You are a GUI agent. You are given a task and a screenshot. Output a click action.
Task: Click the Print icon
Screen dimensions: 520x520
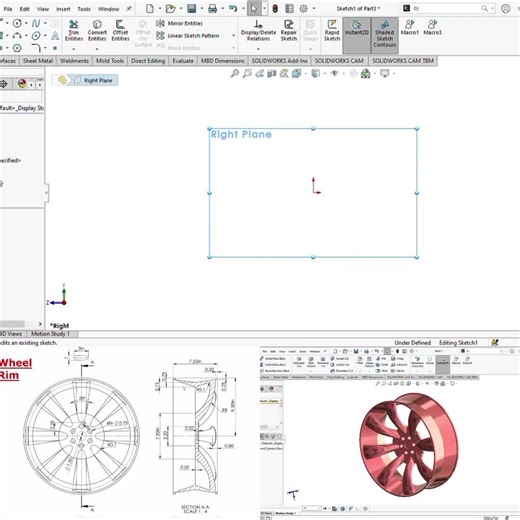click(x=212, y=9)
